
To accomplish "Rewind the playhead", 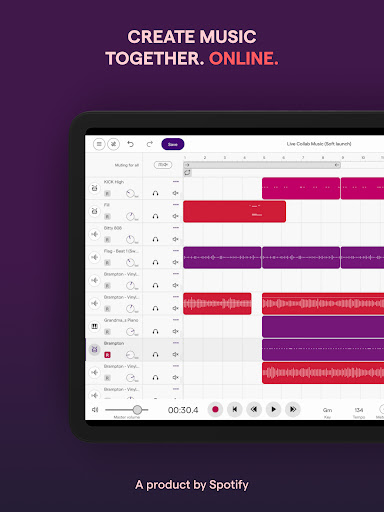I will pos(254,409).
